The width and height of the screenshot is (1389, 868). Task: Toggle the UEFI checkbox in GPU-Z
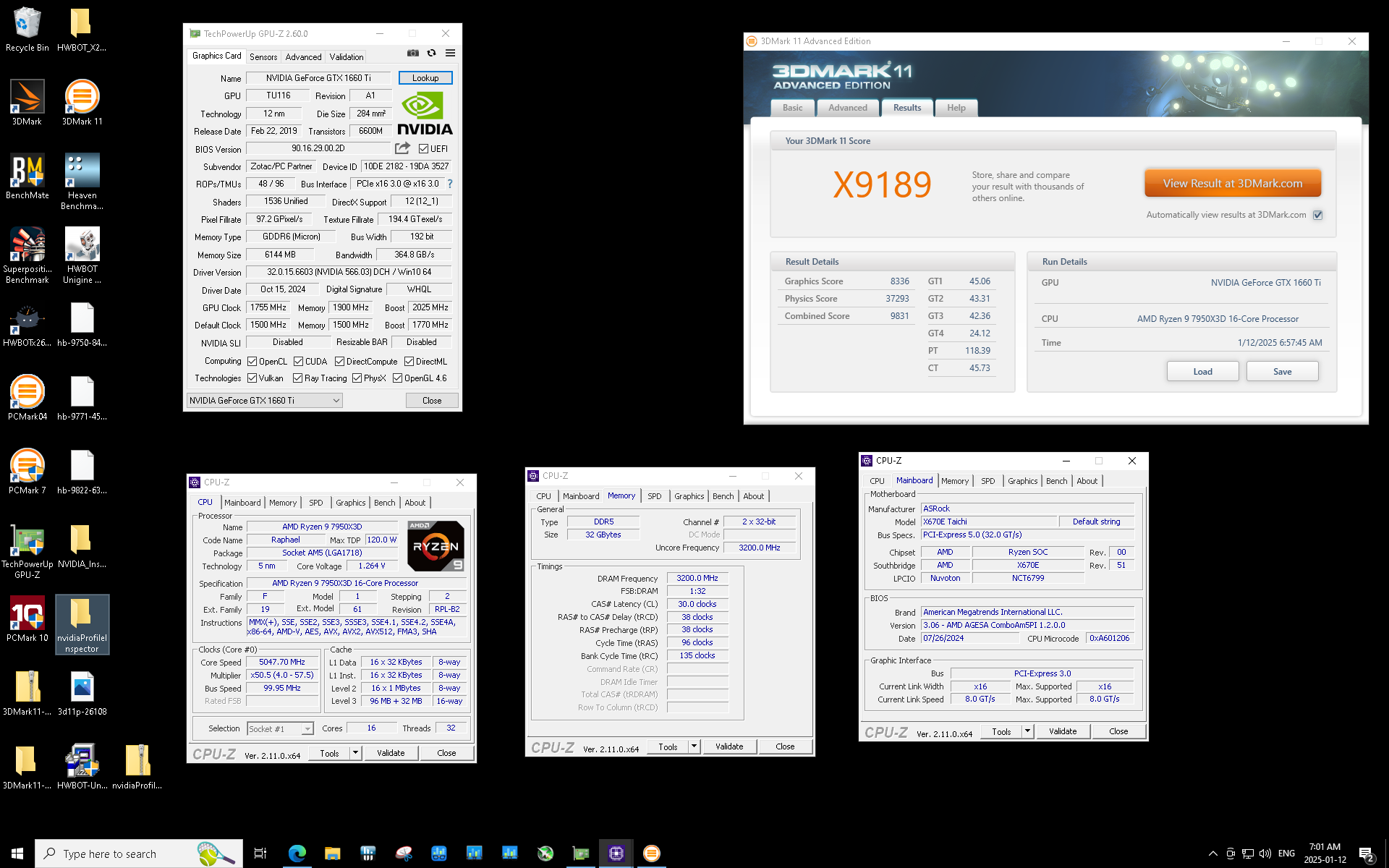(x=423, y=149)
